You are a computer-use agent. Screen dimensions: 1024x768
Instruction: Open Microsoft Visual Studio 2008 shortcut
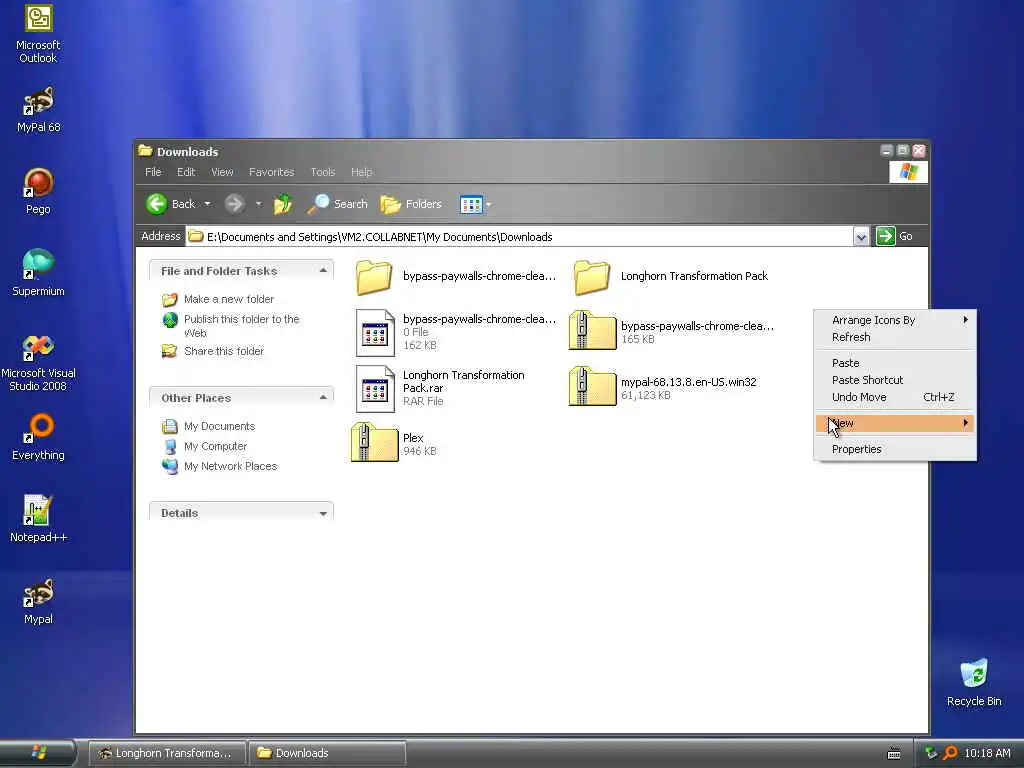pyautogui.click(x=38, y=363)
